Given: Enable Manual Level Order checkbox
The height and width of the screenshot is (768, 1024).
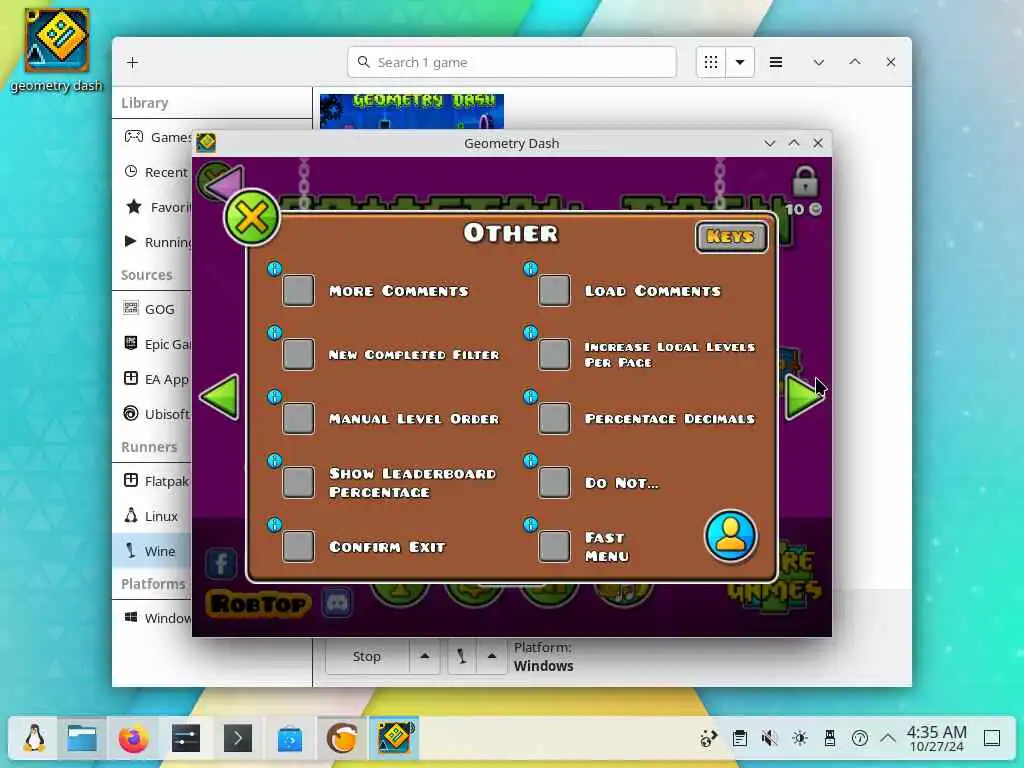Looking at the screenshot, I should [x=298, y=418].
